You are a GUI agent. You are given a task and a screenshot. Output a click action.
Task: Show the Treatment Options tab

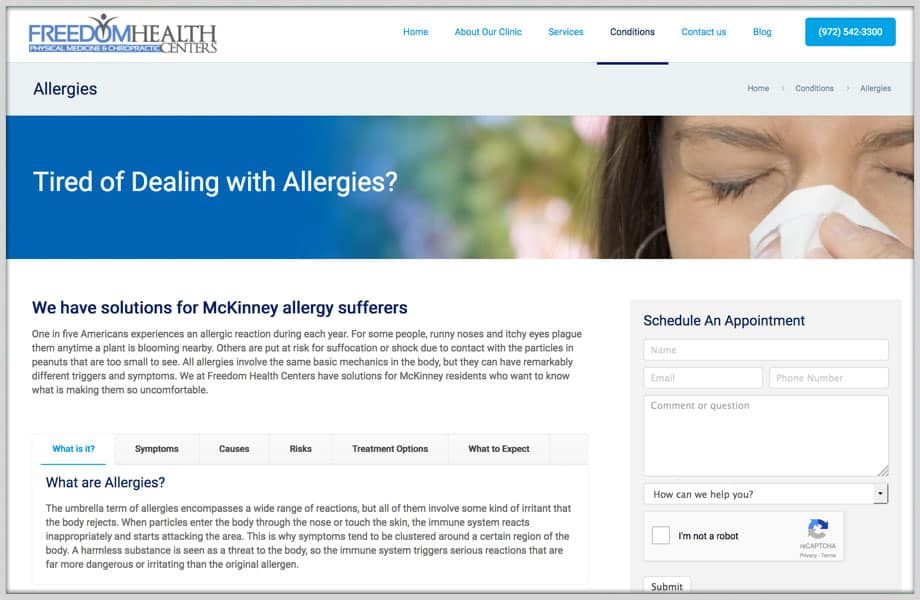click(x=390, y=449)
